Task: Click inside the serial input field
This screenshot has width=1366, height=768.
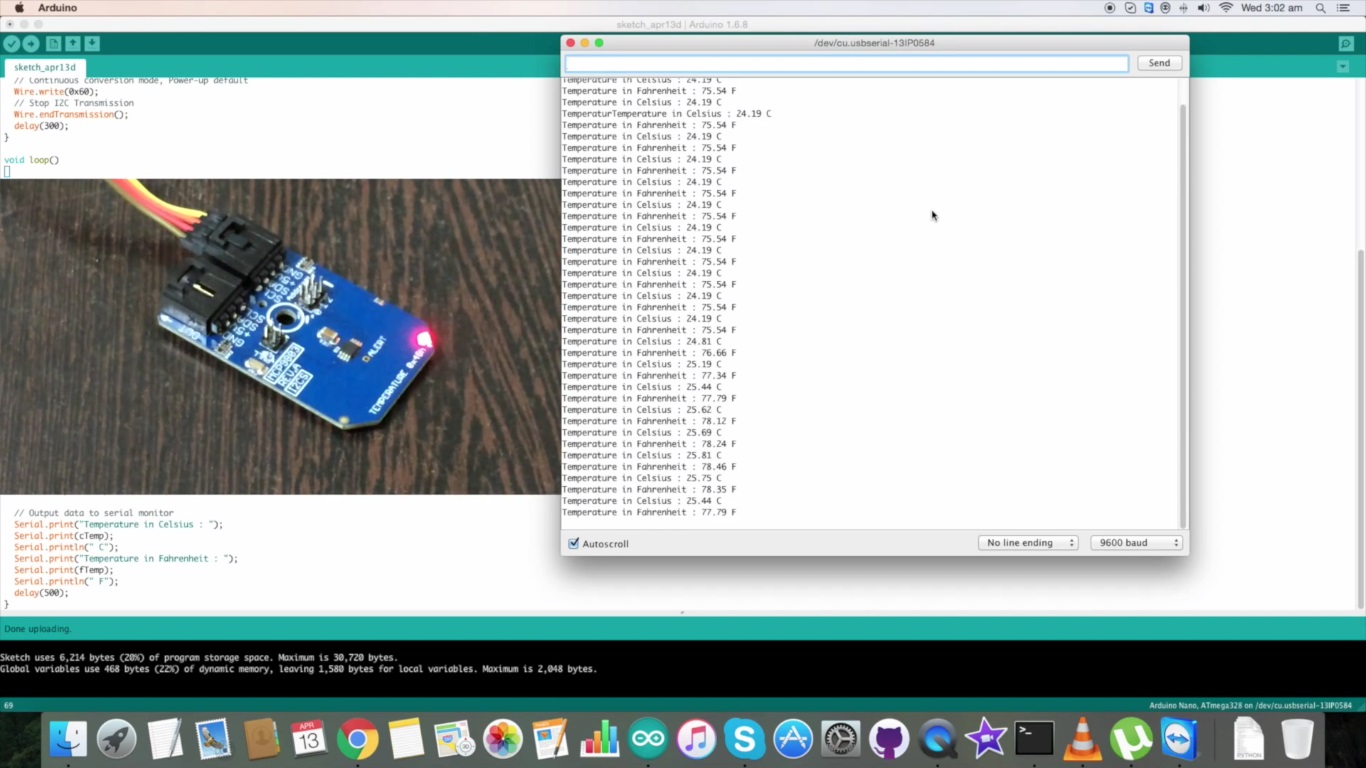Action: pyautogui.click(x=845, y=62)
